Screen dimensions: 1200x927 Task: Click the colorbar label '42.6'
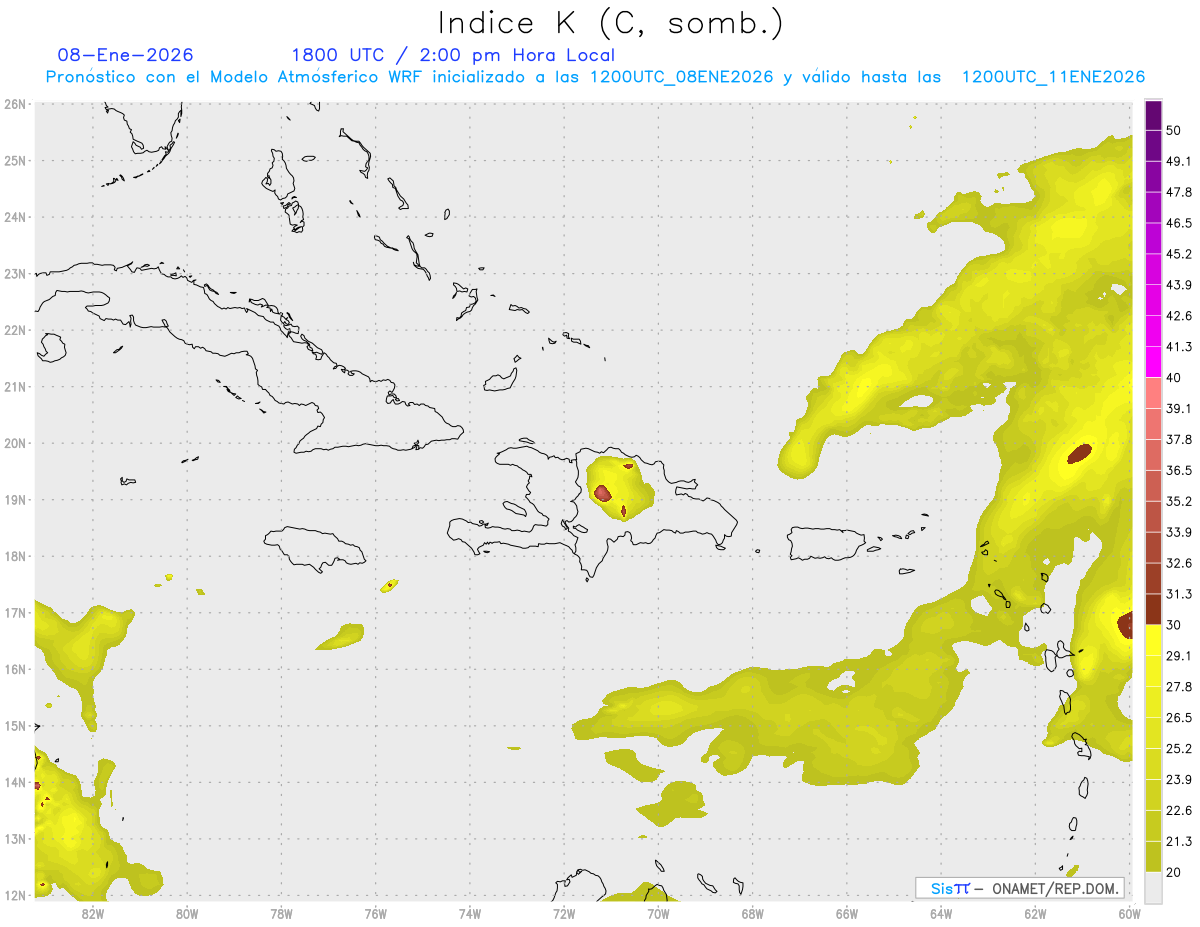point(1178,316)
